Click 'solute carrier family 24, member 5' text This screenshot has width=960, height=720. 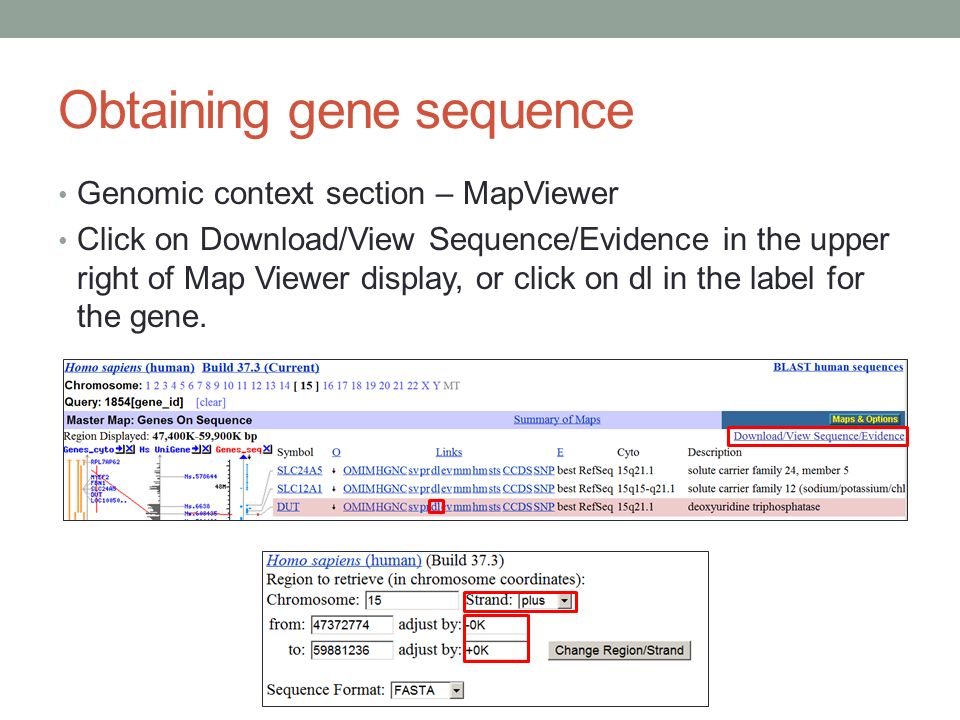768,470
